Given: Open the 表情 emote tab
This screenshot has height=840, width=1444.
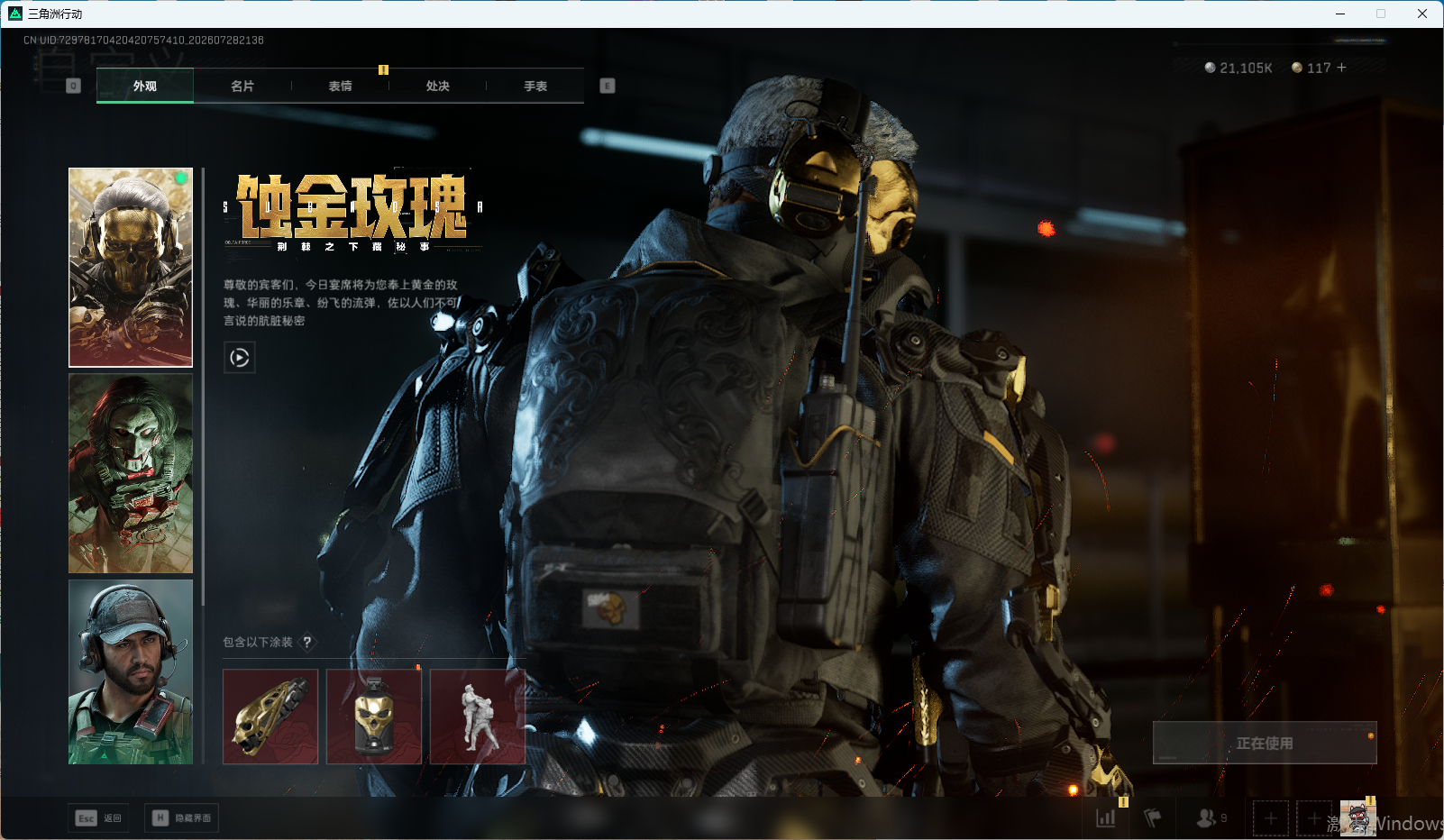Looking at the screenshot, I should click(x=340, y=86).
